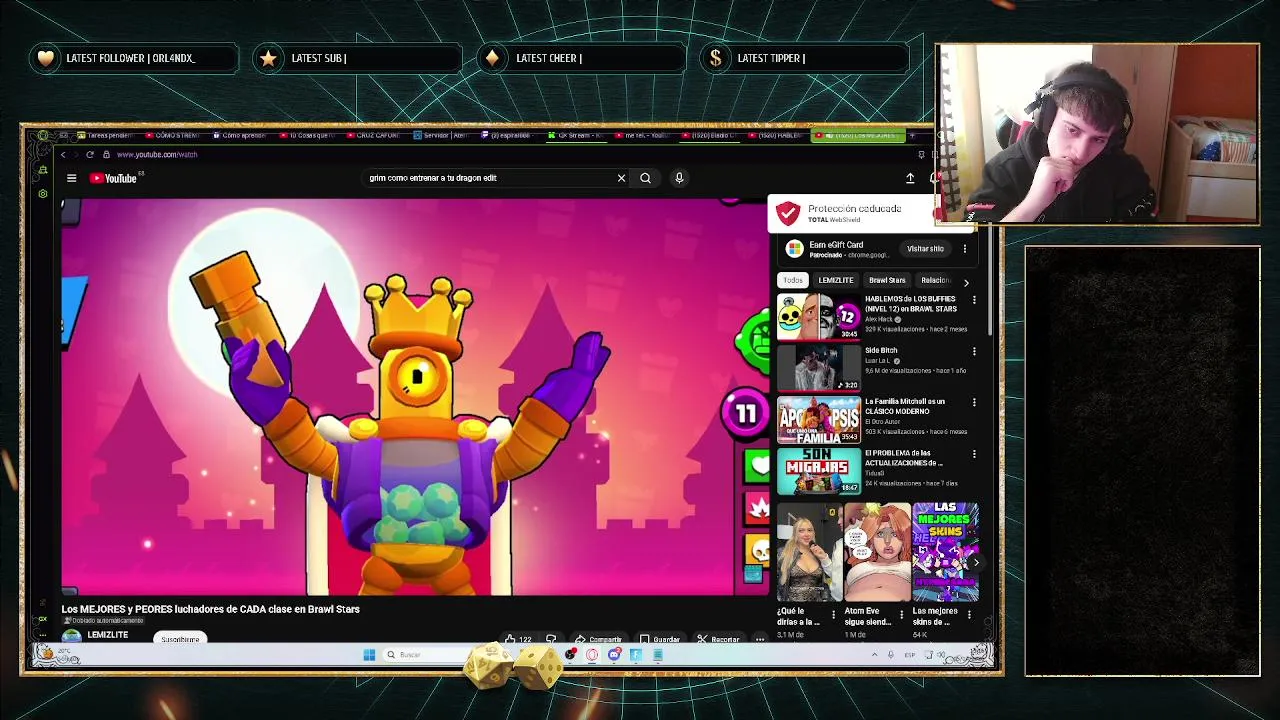This screenshot has height=720, width=1280.
Task: Select the www.youtube.com/watch address bar
Action: (157, 155)
